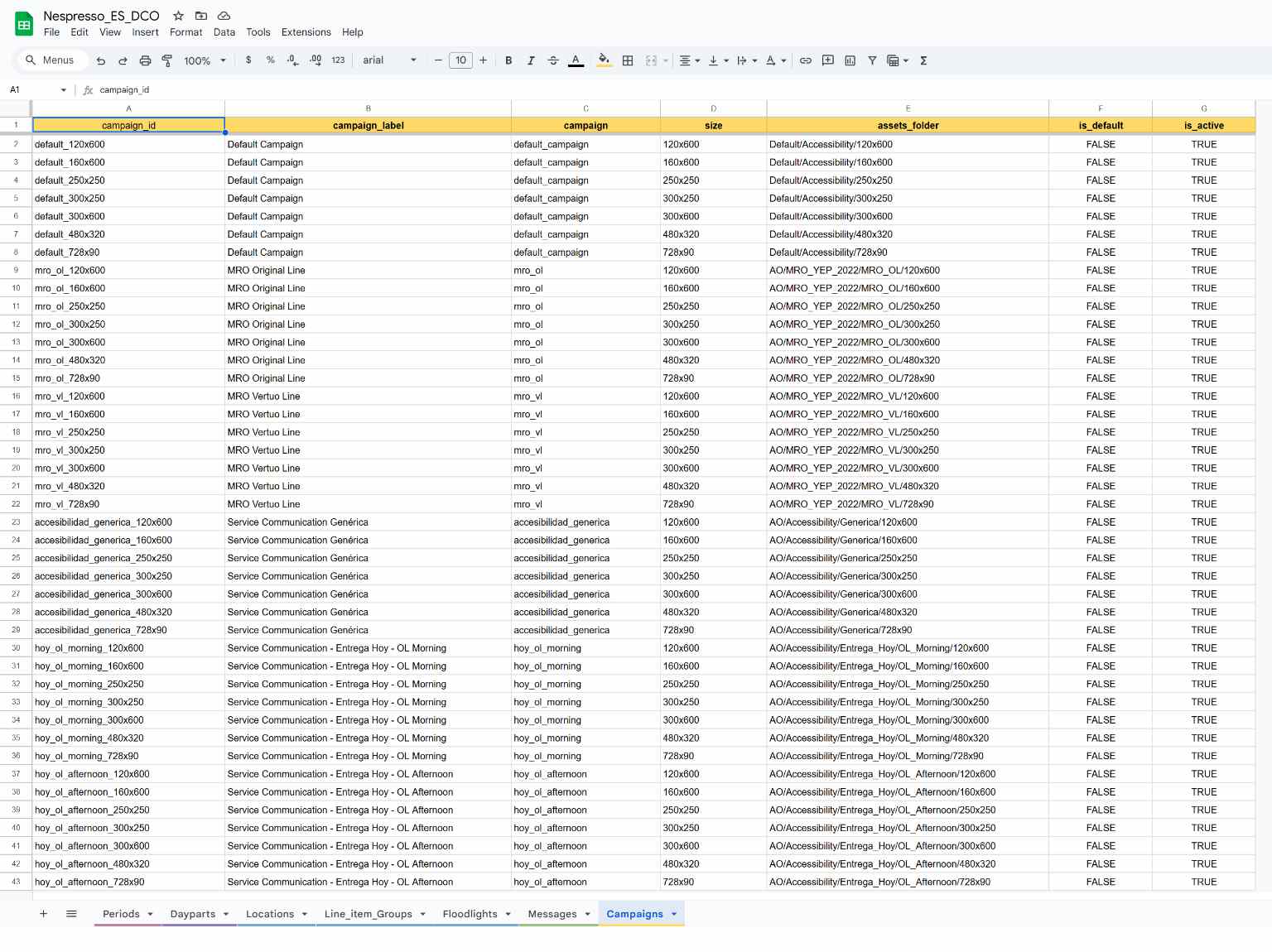The image size is (1272, 952).
Task: Open the fill color picker
Action: (605, 60)
